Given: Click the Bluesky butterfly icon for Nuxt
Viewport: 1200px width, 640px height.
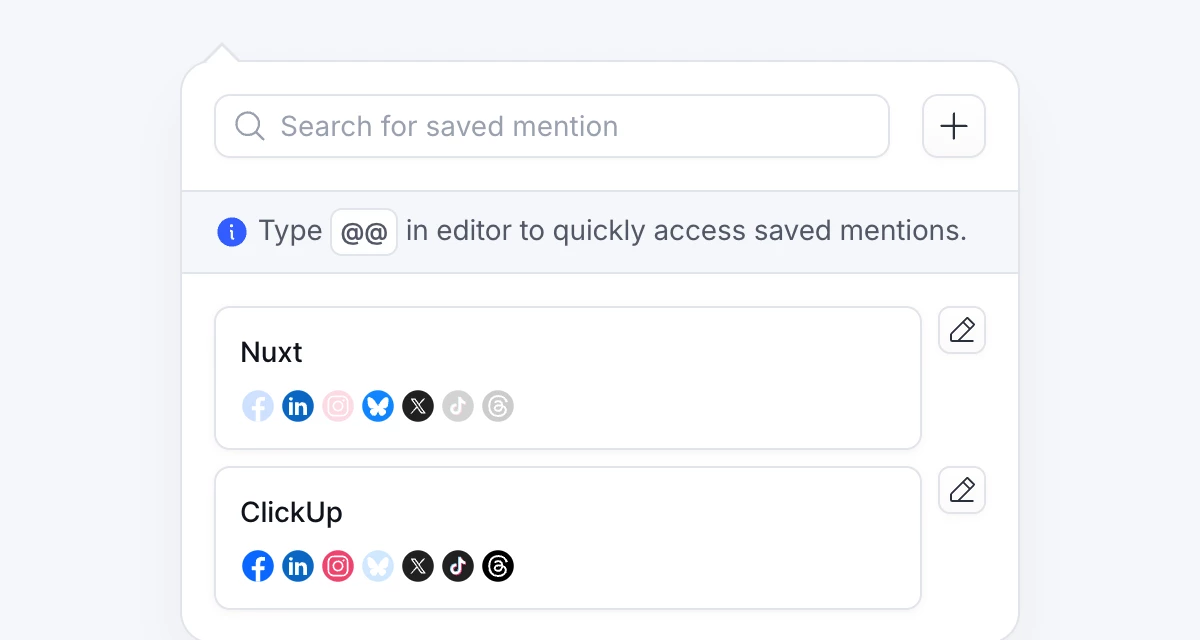Looking at the screenshot, I should [x=378, y=406].
